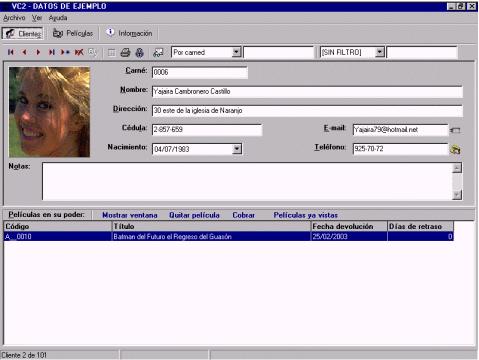This screenshot has height=360, width=479.
Task: Click the client photo thumbnail
Action: (x=49, y=112)
